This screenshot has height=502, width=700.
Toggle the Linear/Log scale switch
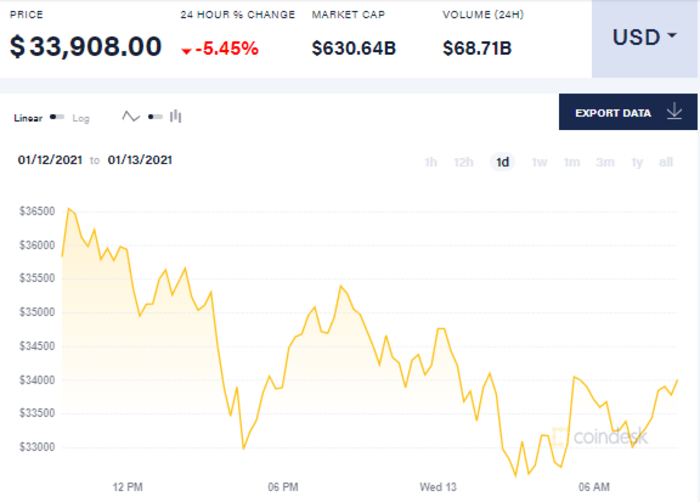coord(58,117)
